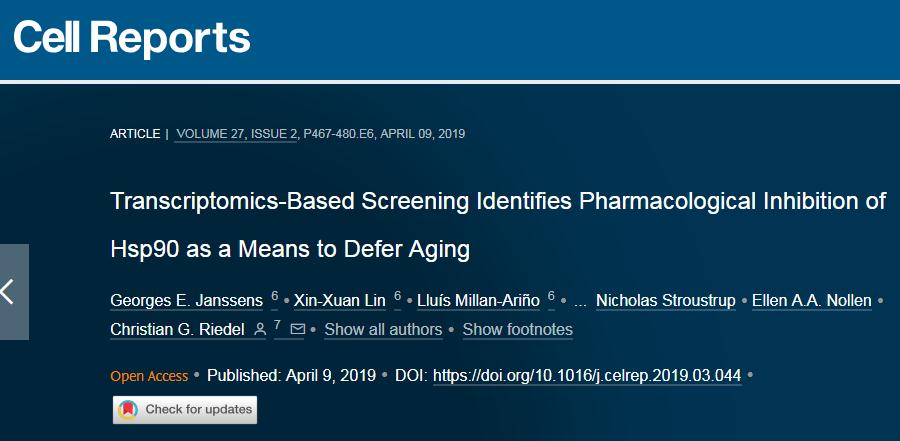Viewport: 900px width, 441px height.
Task: Follow the doi.org article DOI link
Action: pyautogui.click(x=587, y=376)
